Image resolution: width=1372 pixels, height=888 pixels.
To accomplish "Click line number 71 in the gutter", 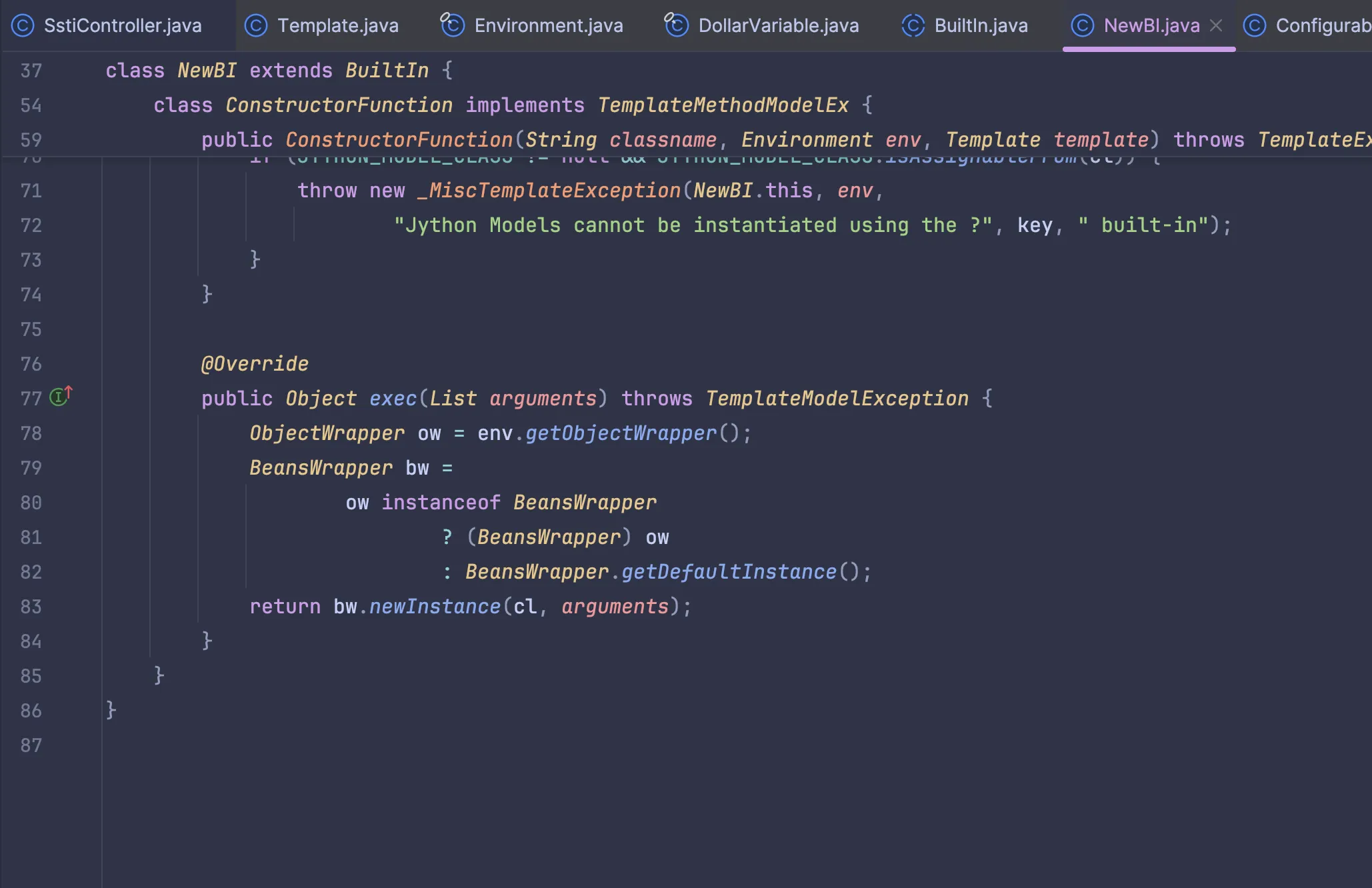I will click(x=31, y=191).
